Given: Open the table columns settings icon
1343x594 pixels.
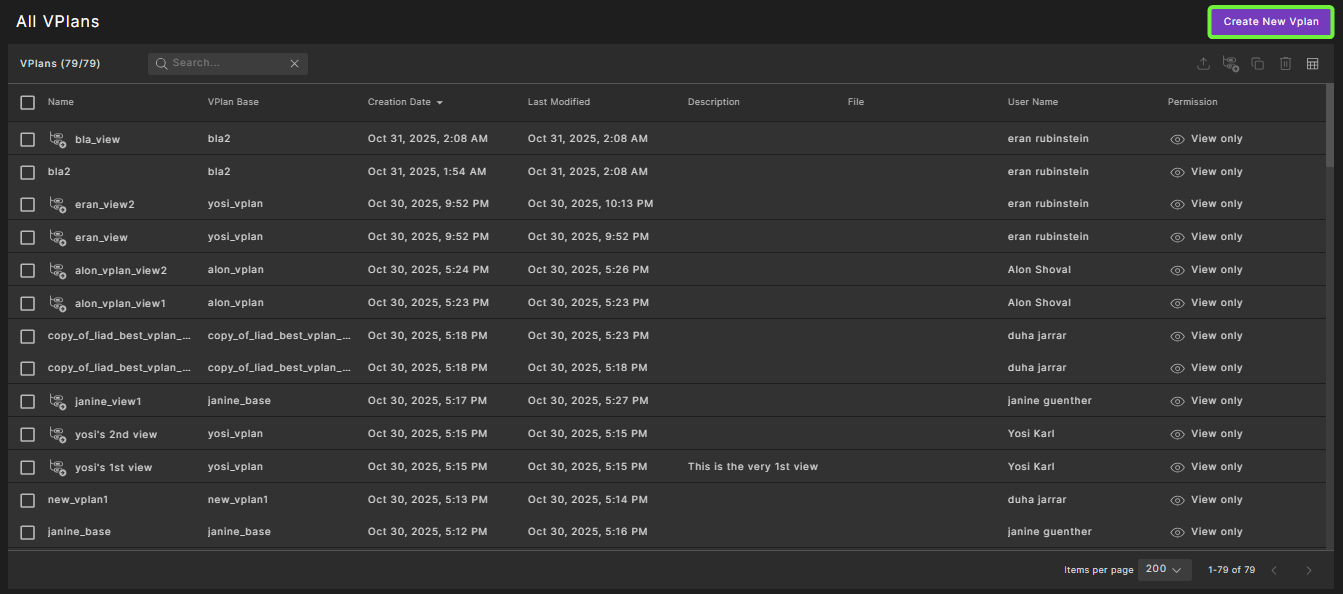Looking at the screenshot, I should pos(1313,64).
